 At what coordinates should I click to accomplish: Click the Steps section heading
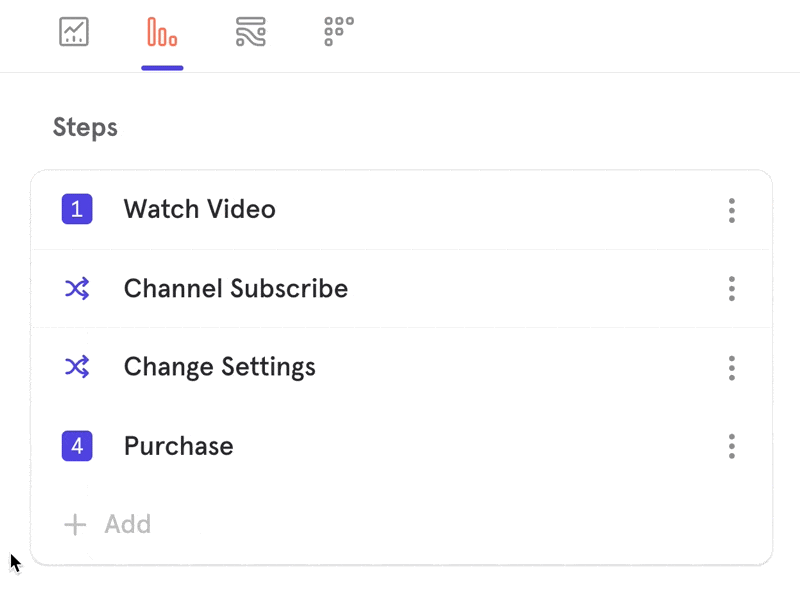pyautogui.click(x=85, y=128)
